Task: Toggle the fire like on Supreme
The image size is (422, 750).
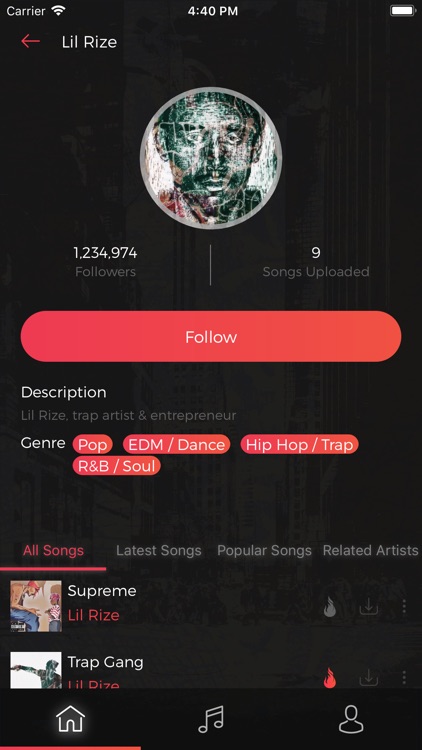Action: pos(330,607)
